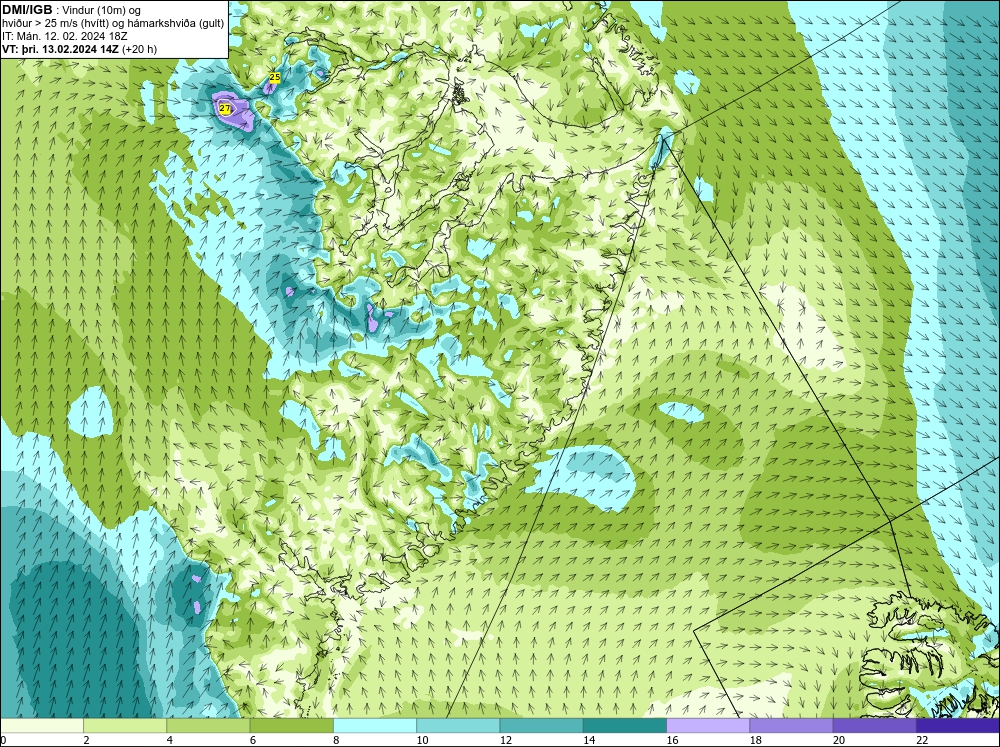This screenshot has height=747, width=1000.
Task: Select the 20–22 m/s violet swatch
Action: pos(874,726)
